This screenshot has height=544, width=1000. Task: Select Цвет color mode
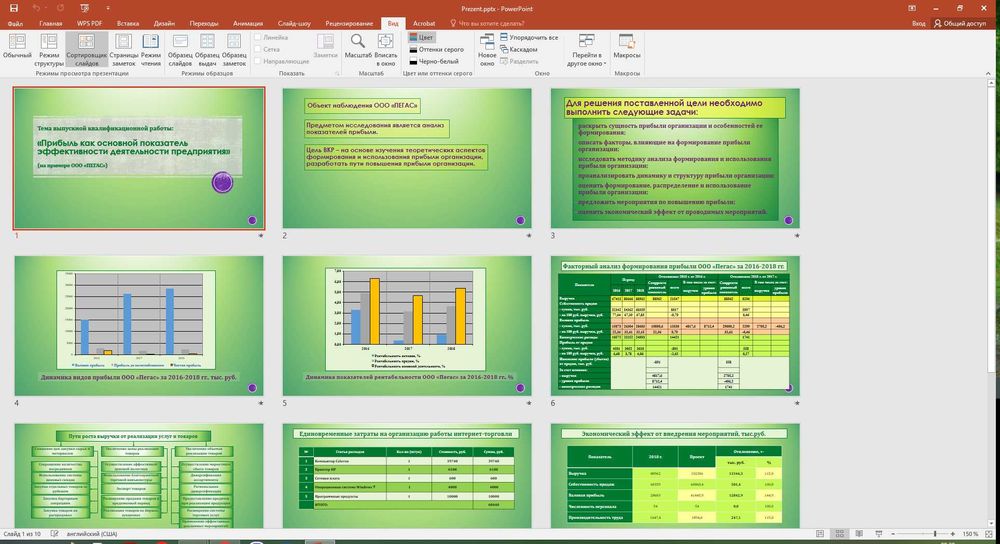pos(421,38)
